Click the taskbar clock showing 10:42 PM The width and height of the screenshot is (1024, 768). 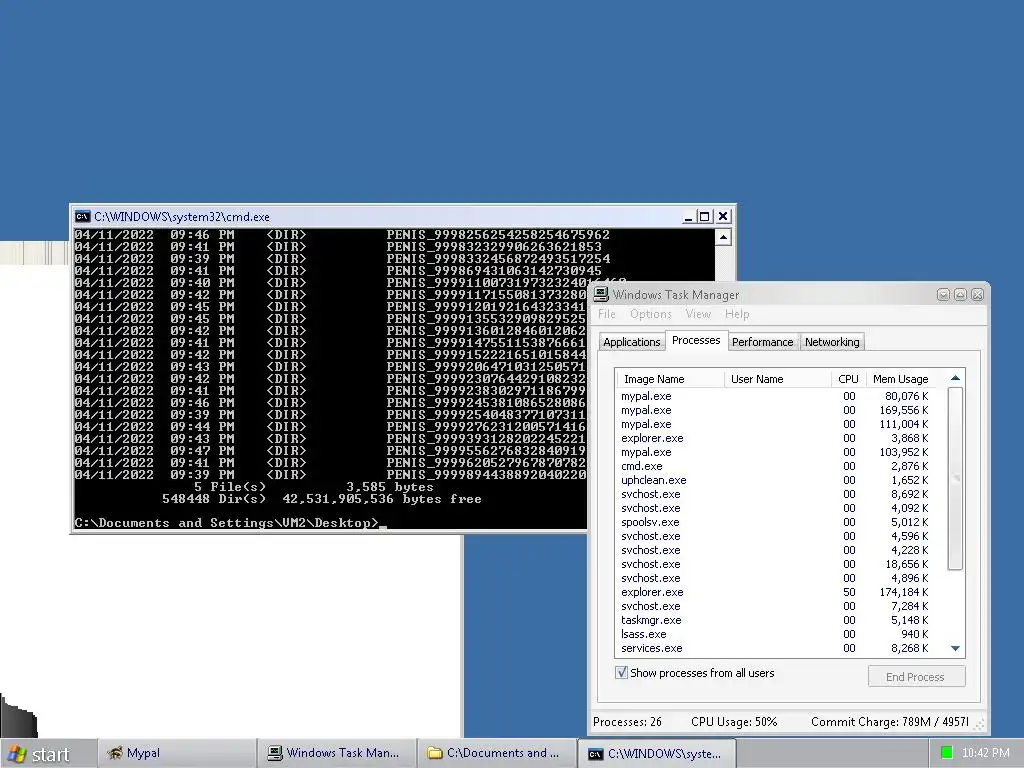click(x=985, y=753)
